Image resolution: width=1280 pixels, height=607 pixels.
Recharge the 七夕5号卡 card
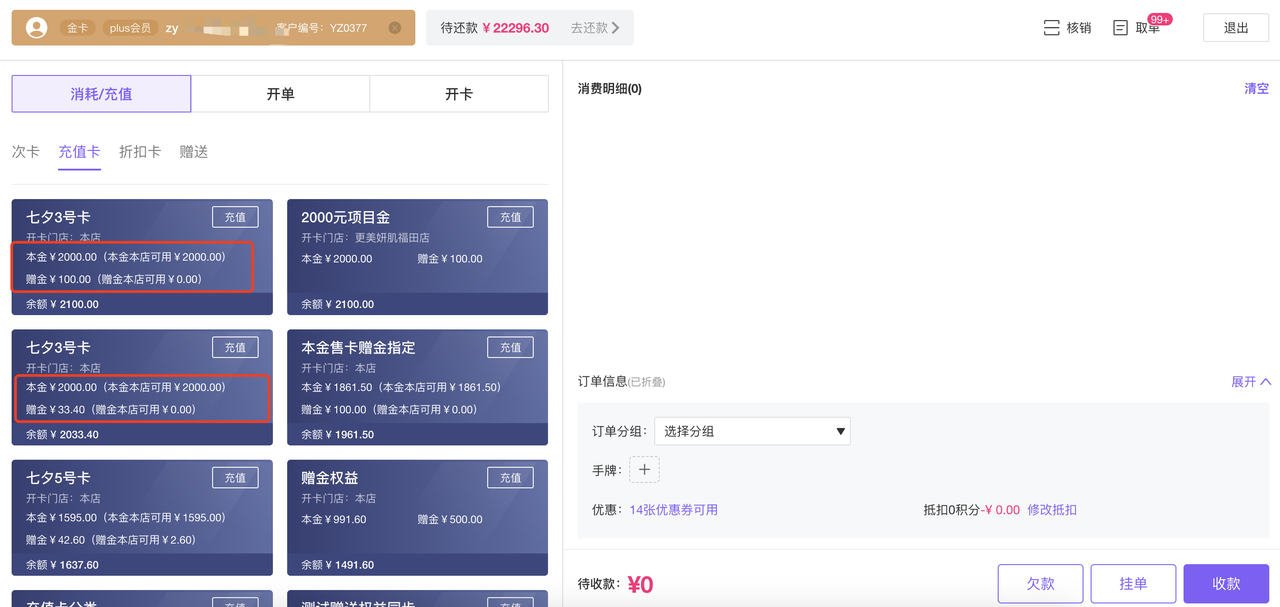(235, 478)
